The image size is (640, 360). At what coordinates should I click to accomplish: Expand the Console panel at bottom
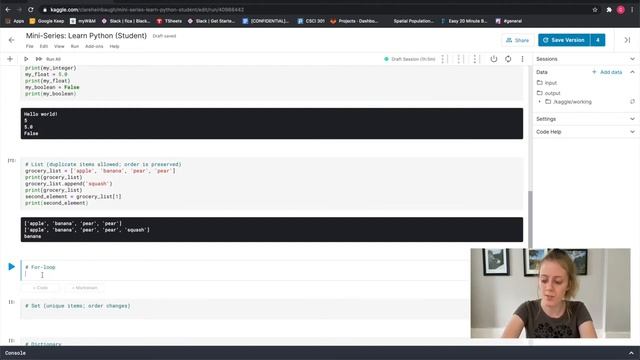coord(631,353)
